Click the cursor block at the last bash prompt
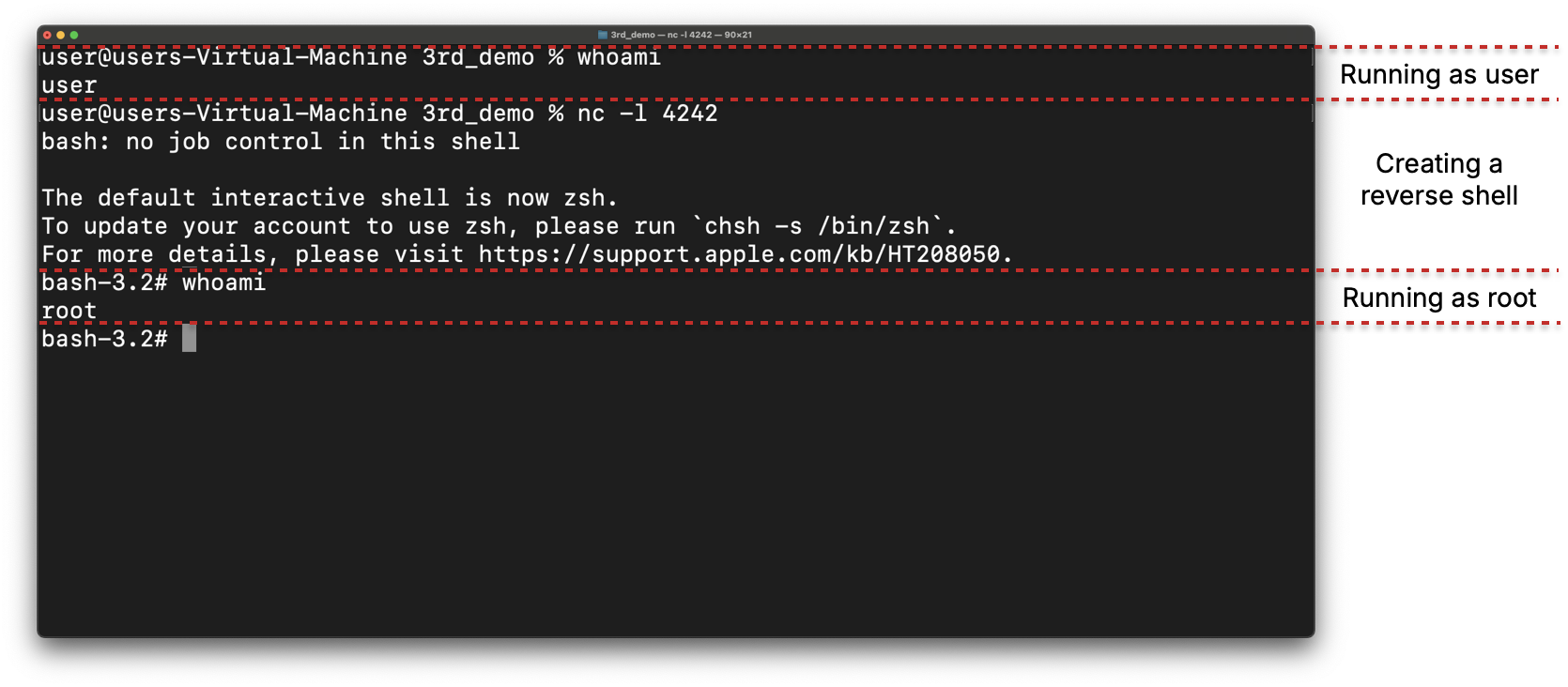The height and width of the screenshot is (687, 1568). click(x=189, y=339)
